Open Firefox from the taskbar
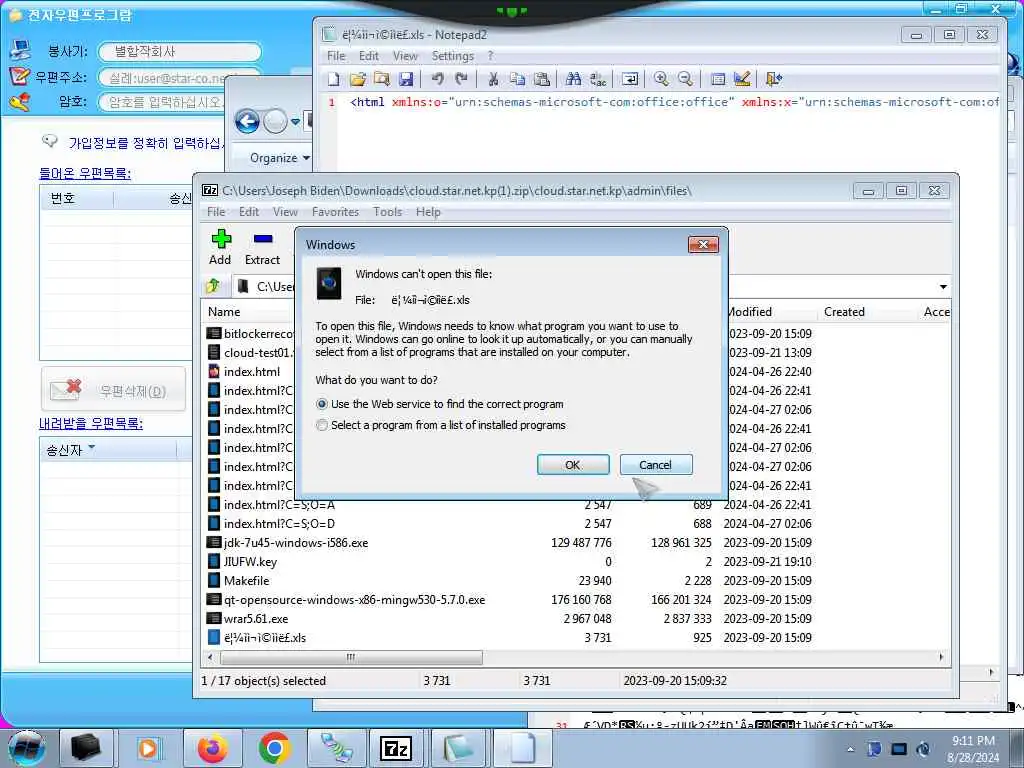The width and height of the screenshot is (1024, 768). 213,748
